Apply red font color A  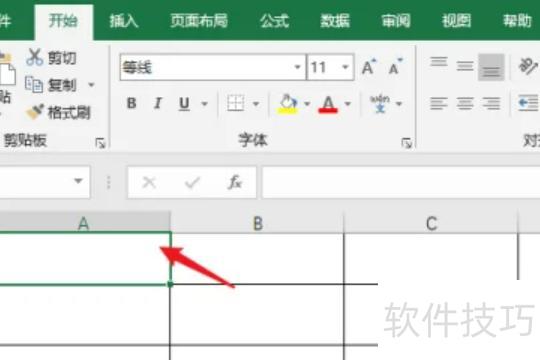tap(328, 103)
